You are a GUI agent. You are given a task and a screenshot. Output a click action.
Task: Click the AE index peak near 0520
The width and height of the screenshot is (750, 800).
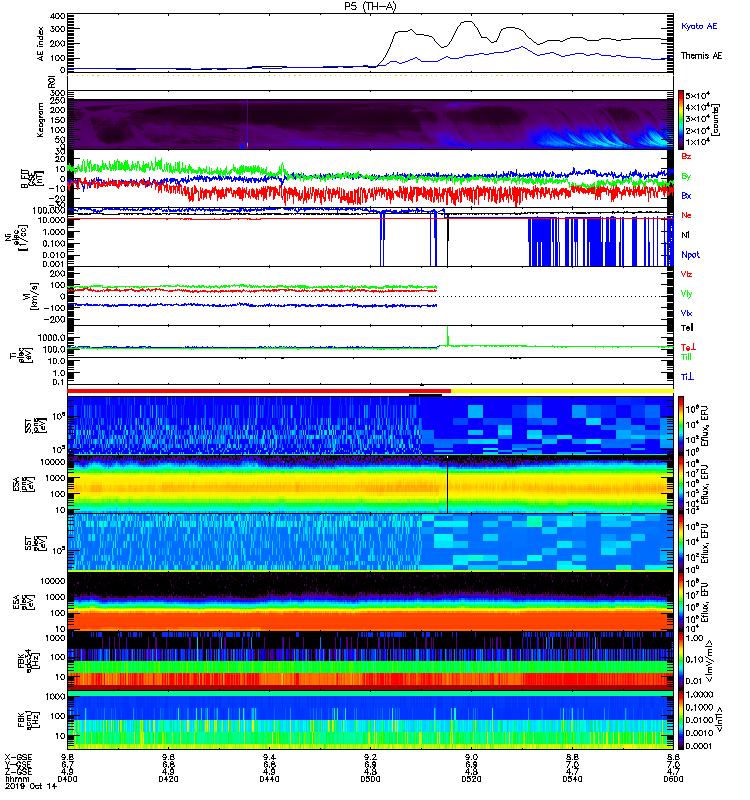[x=467, y=22]
